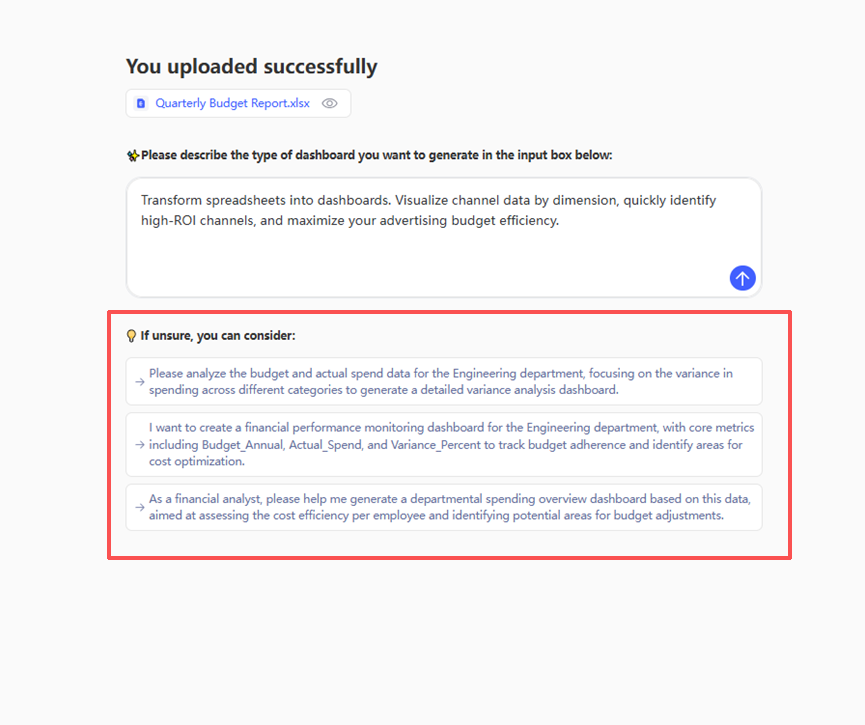865x725 pixels.
Task: Click the 'Please describe the type of dashboard' label
Action: [376, 155]
